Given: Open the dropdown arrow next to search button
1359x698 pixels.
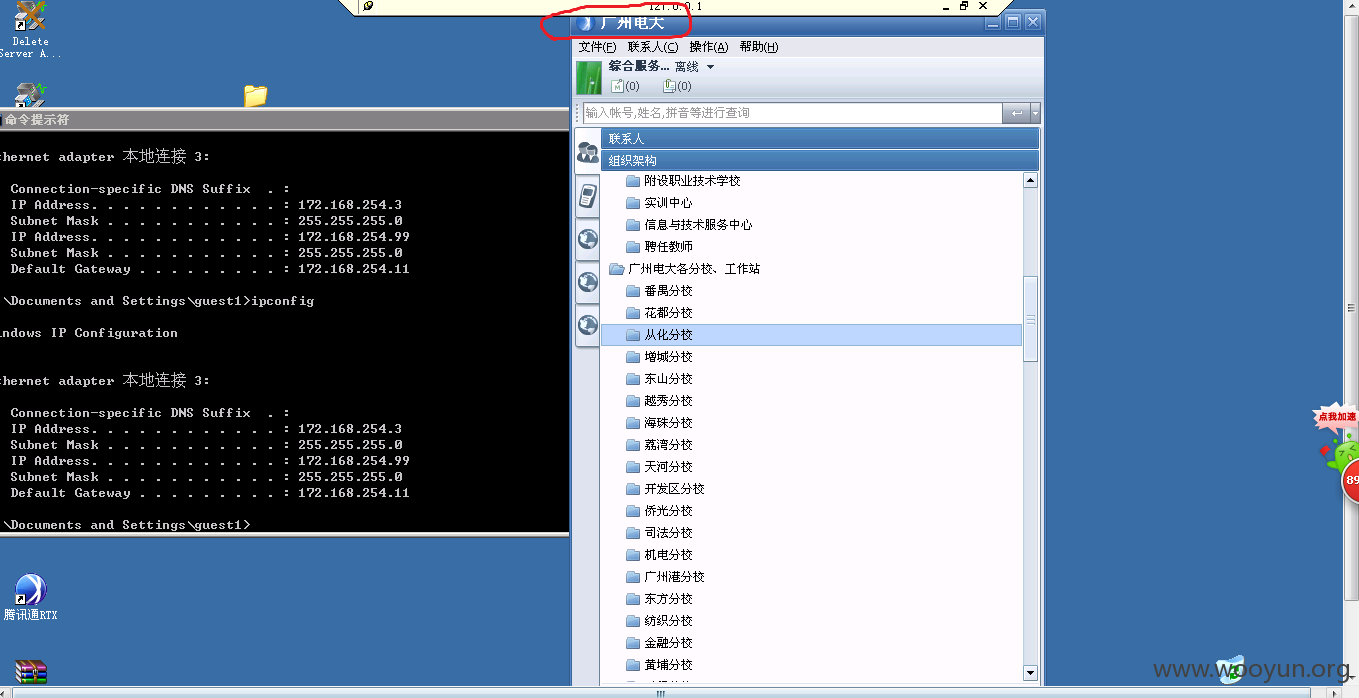Looking at the screenshot, I should tap(1035, 113).
